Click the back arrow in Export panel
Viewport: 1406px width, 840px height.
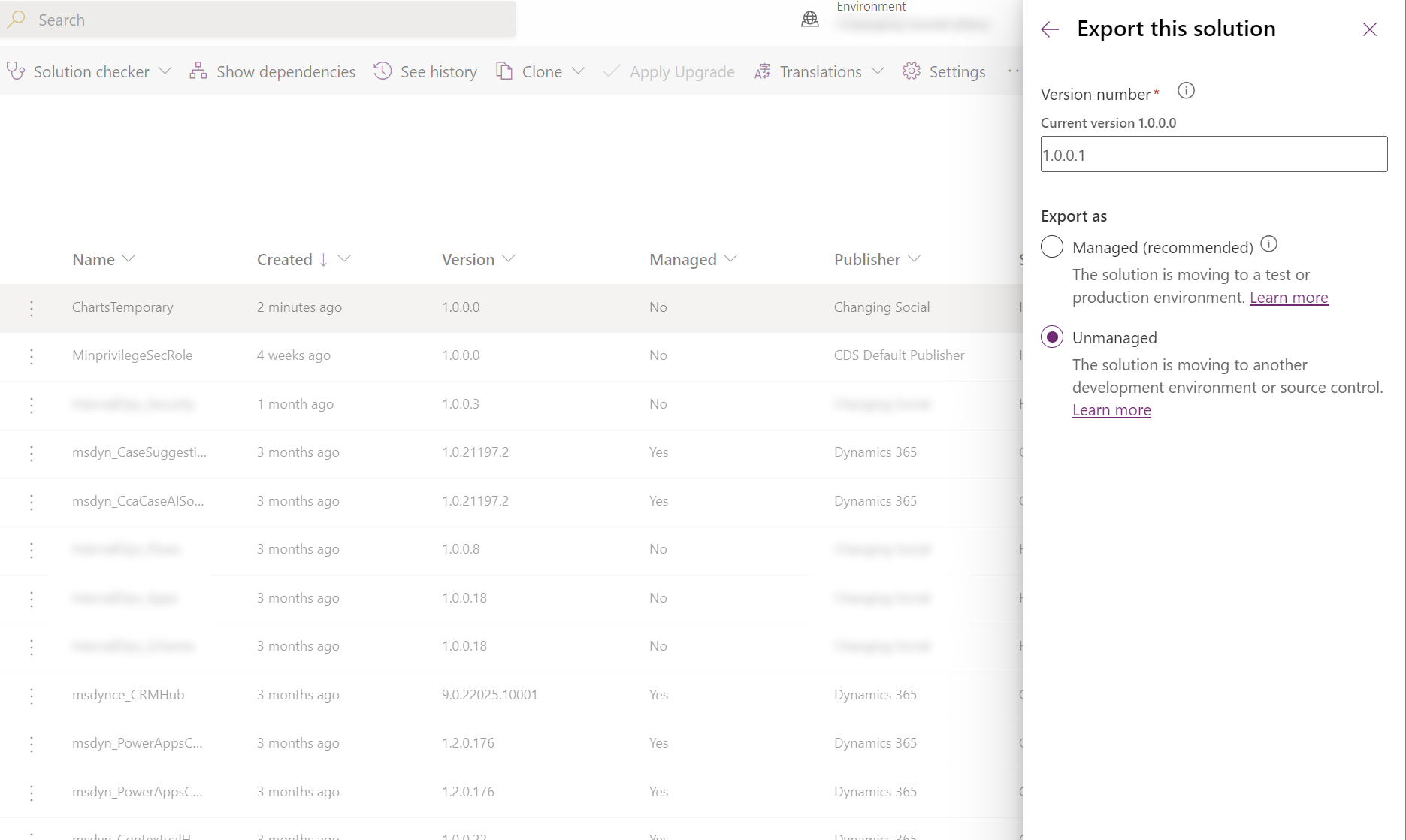pyautogui.click(x=1049, y=29)
